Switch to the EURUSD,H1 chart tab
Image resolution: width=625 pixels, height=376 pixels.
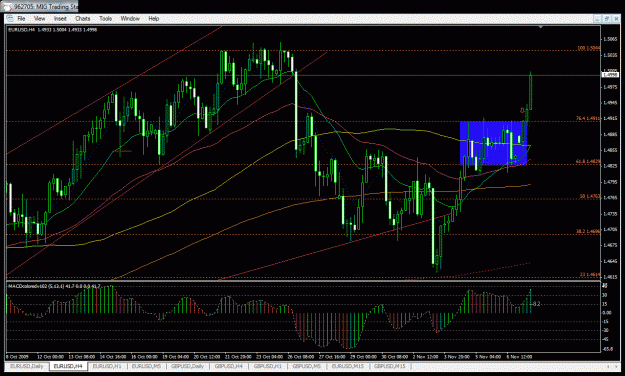coord(107,366)
